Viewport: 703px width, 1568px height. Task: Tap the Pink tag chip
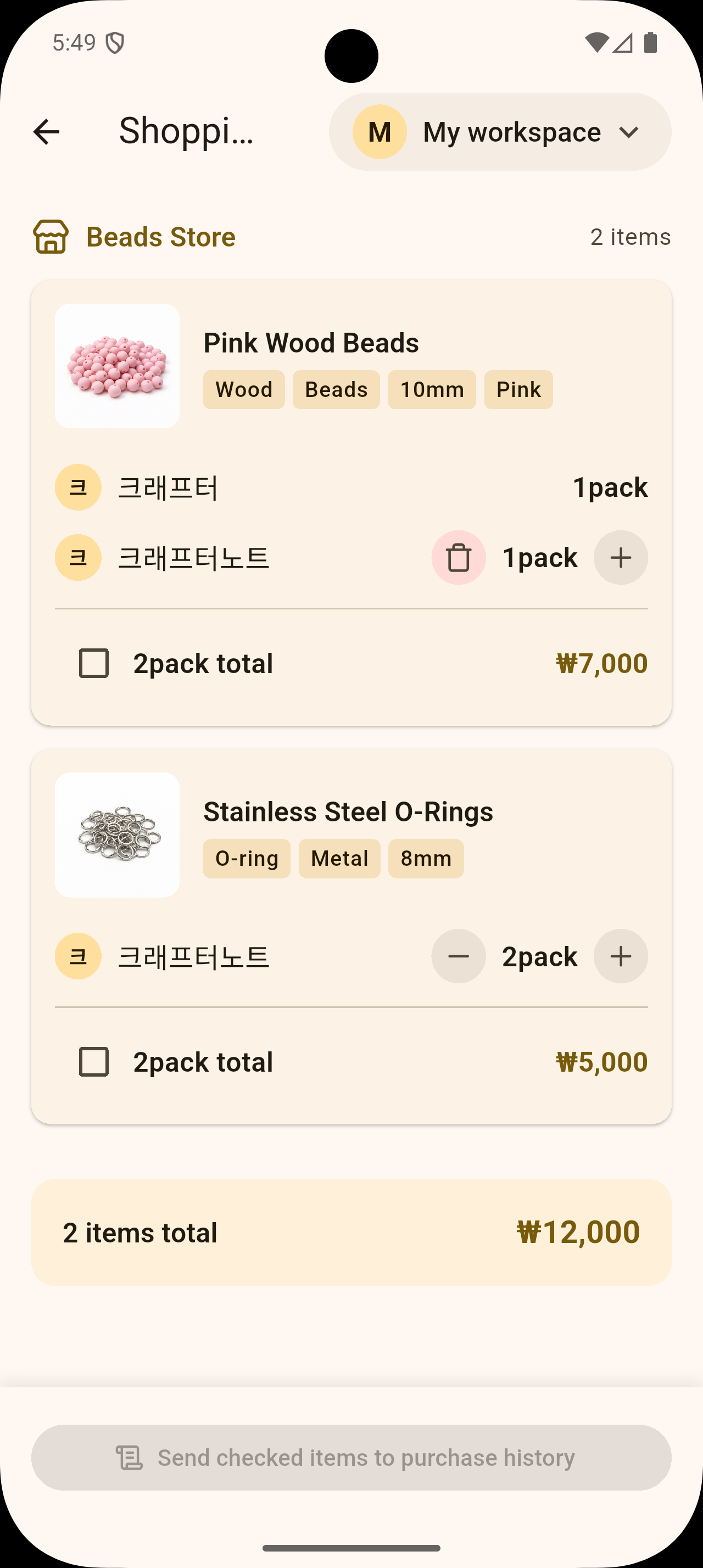tap(518, 390)
